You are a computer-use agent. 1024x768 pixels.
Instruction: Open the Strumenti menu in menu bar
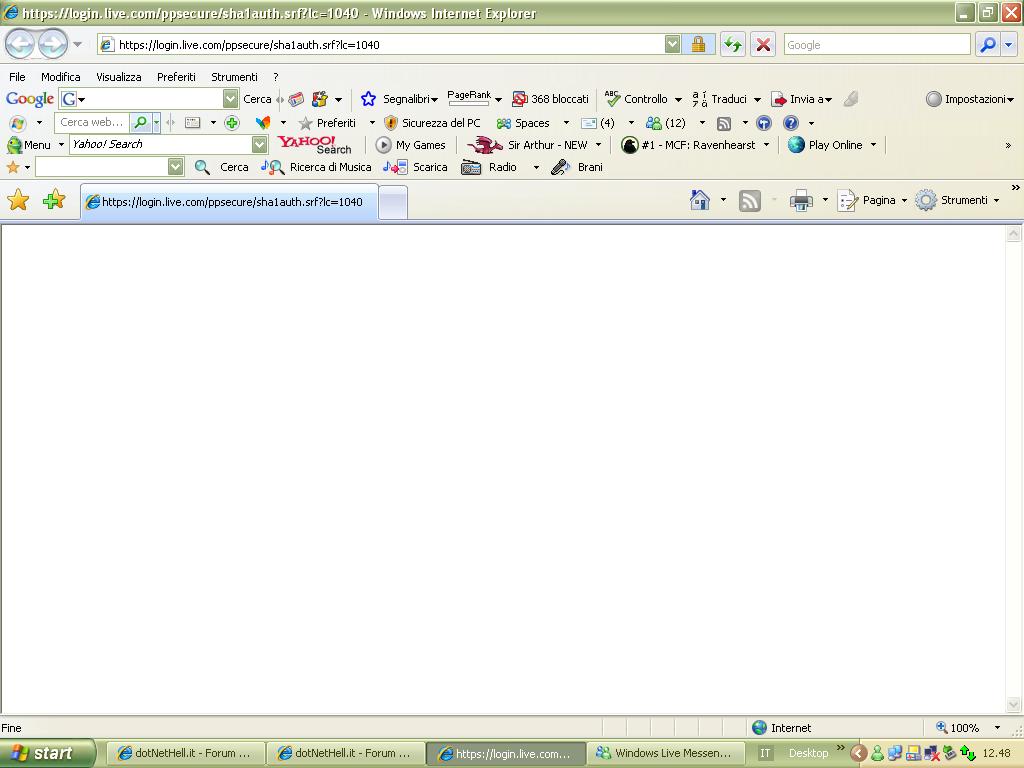coord(234,77)
